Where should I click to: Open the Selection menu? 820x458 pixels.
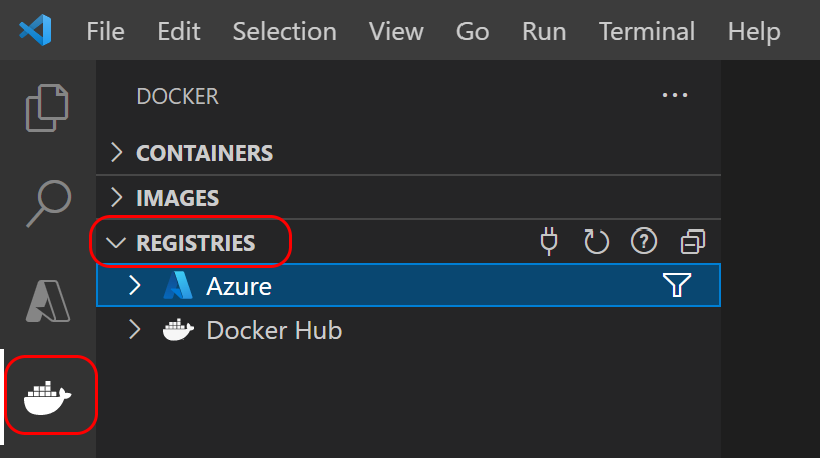pos(284,31)
